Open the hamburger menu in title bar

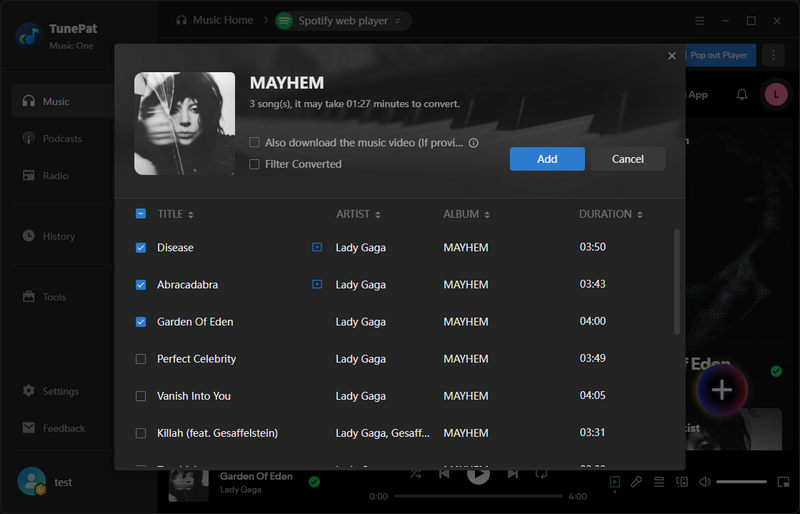700,21
